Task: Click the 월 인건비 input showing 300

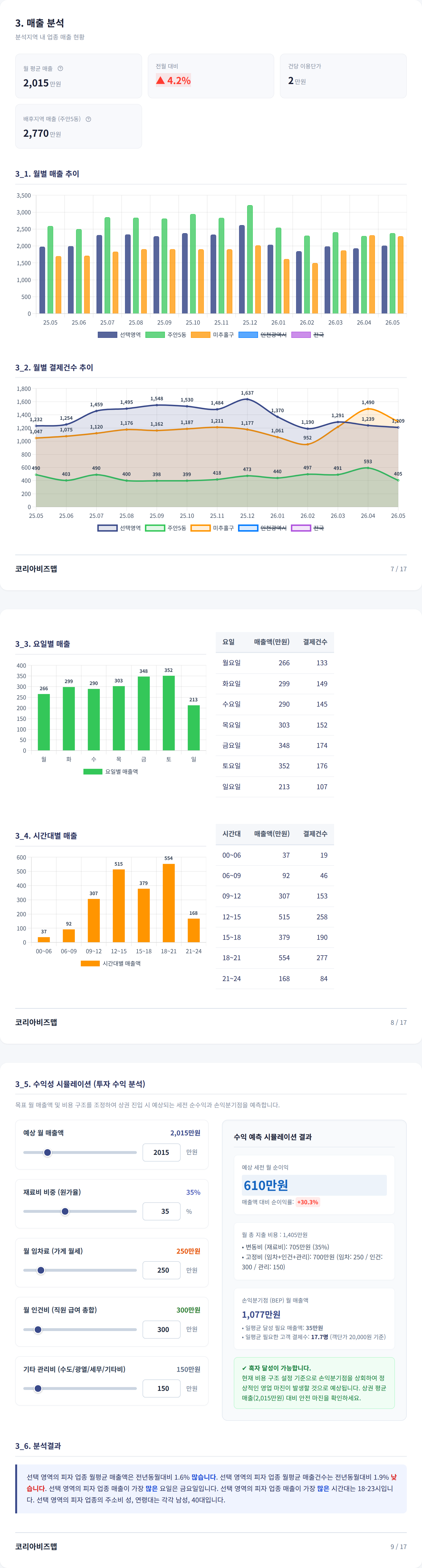Action: click(x=161, y=1329)
